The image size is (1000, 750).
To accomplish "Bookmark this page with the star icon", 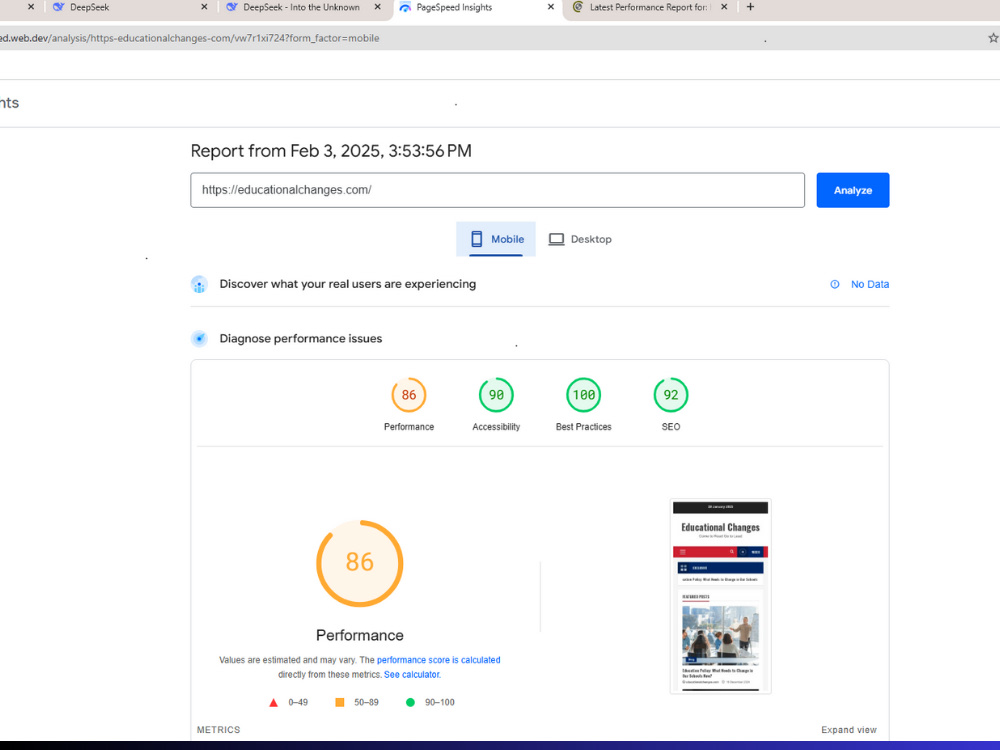I will (x=993, y=38).
